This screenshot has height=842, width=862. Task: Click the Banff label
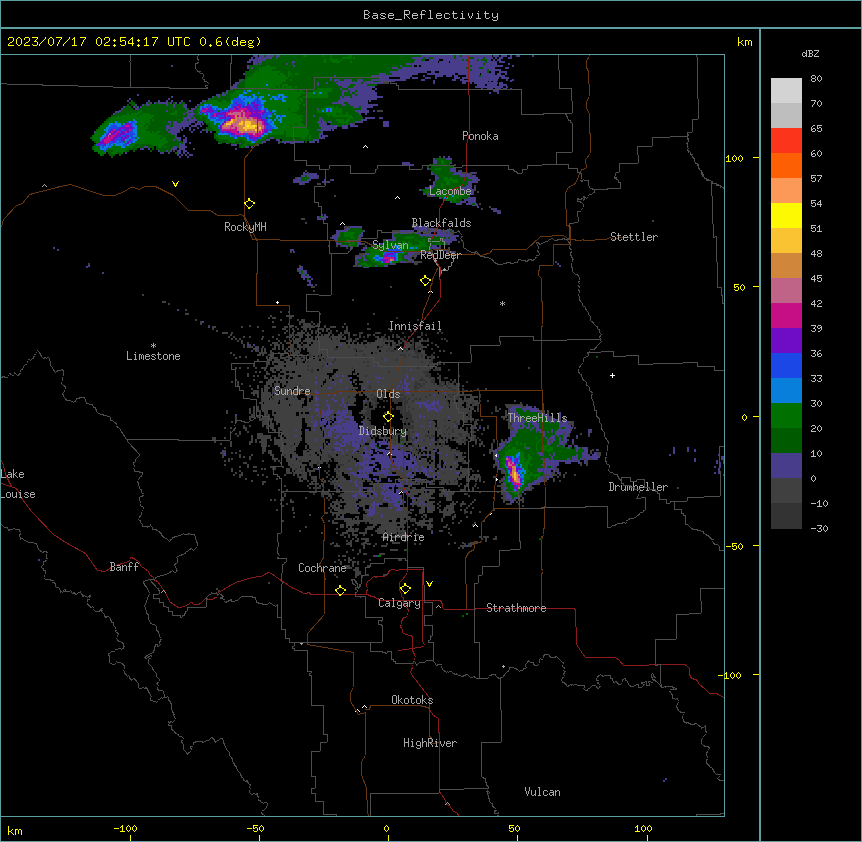[x=124, y=567]
